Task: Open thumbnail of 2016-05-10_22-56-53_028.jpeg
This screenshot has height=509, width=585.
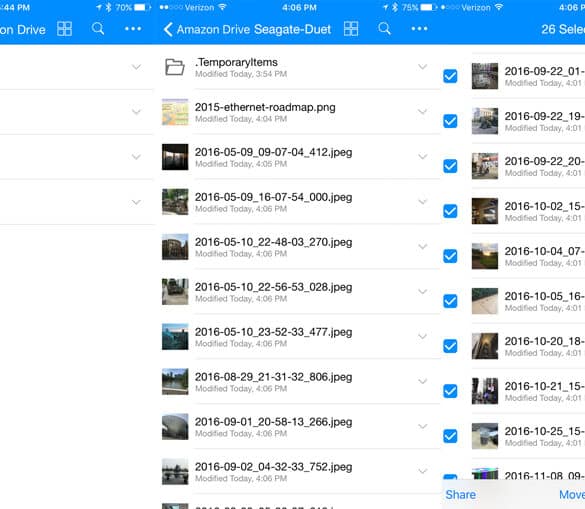Action: (x=175, y=292)
